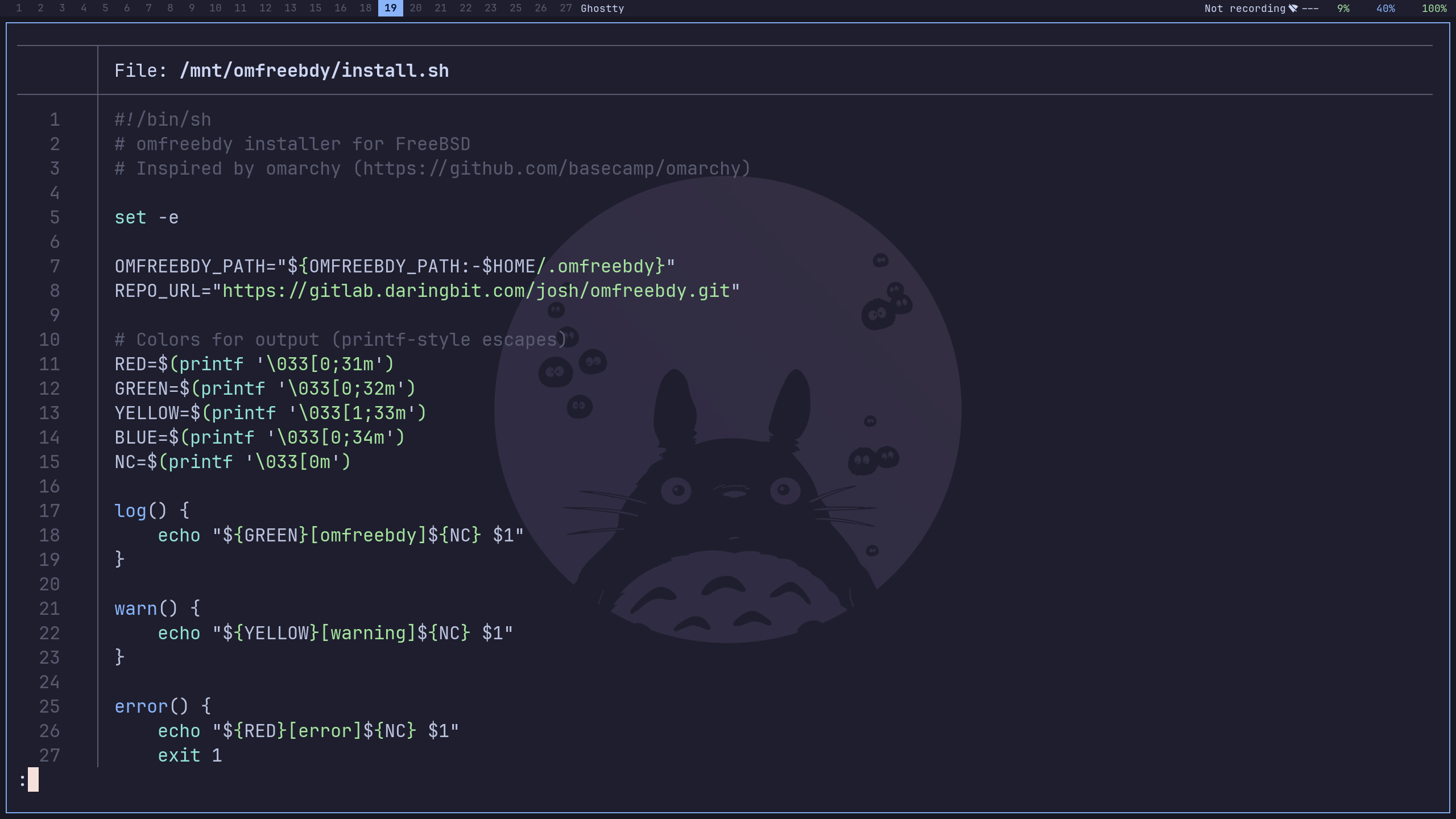Click the echo line containing [warning]
The image size is (1456, 819).
pos(336,633)
